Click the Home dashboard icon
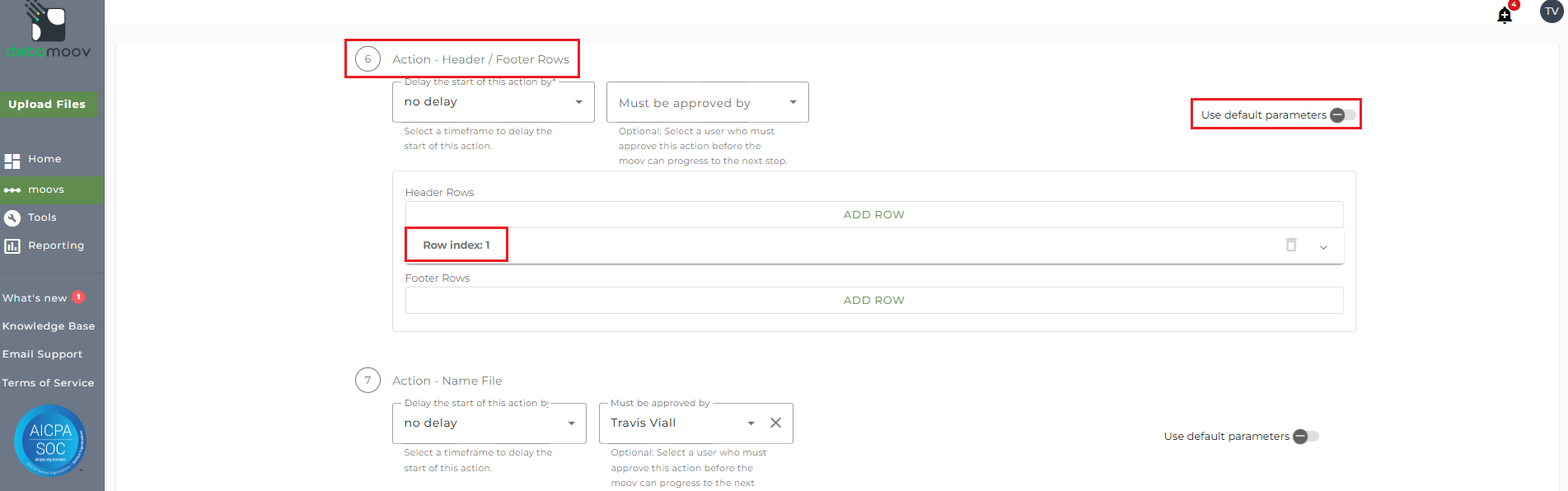Screen dimensions: 1568x491 tap(12, 161)
